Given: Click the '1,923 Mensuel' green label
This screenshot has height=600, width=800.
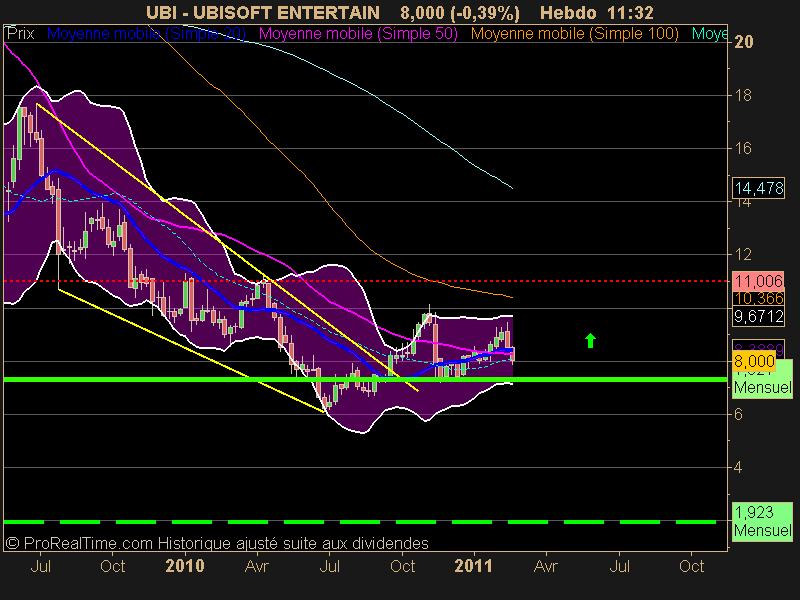Looking at the screenshot, I should pyautogui.click(x=763, y=521).
